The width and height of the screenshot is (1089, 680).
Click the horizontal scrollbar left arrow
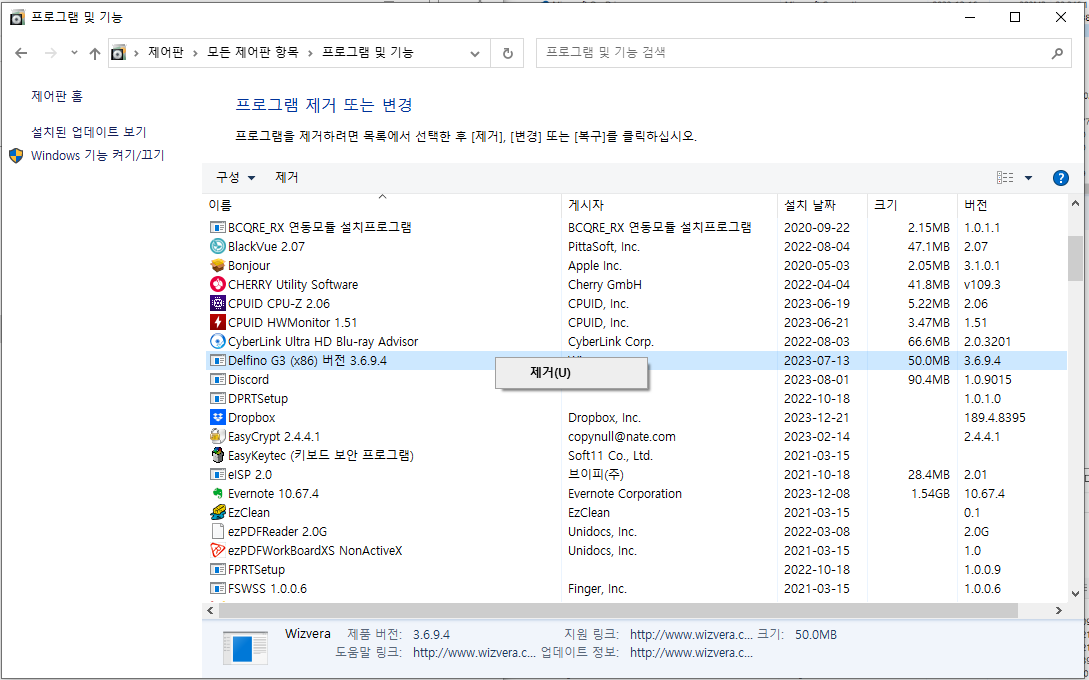[210, 611]
